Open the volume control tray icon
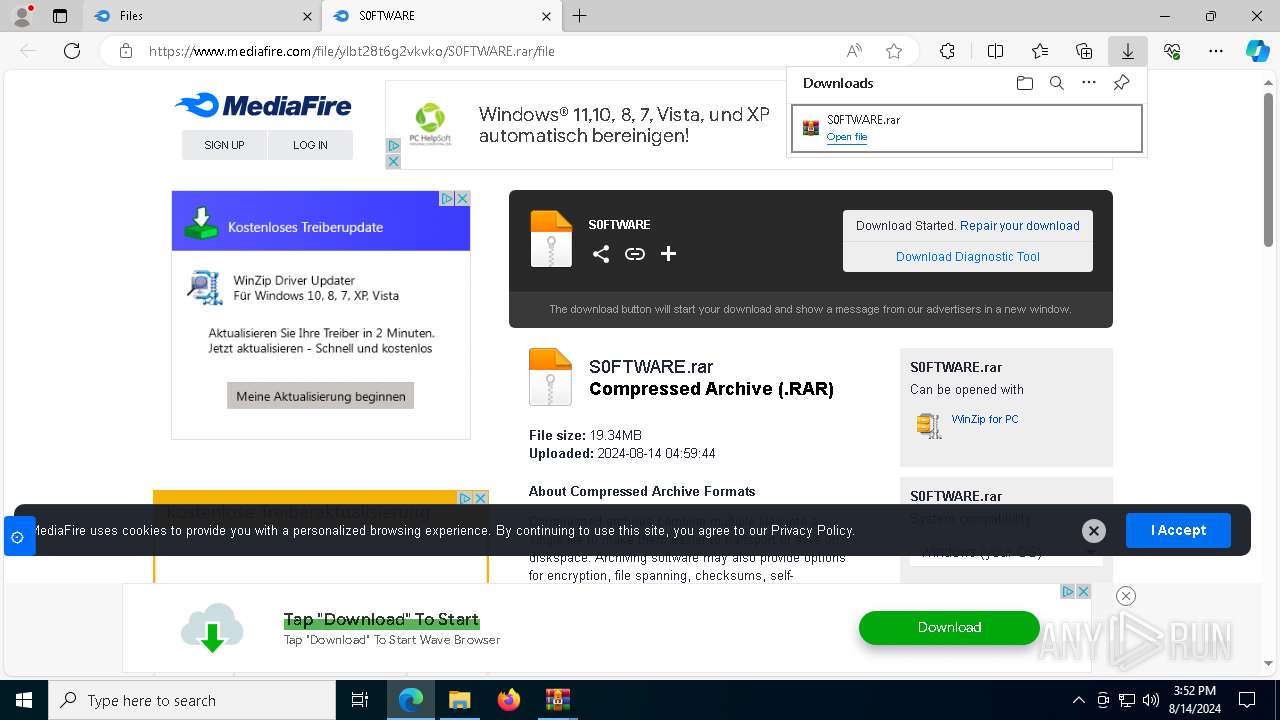Image resolution: width=1280 pixels, height=720 pixels. click(x=1151, y=700)
